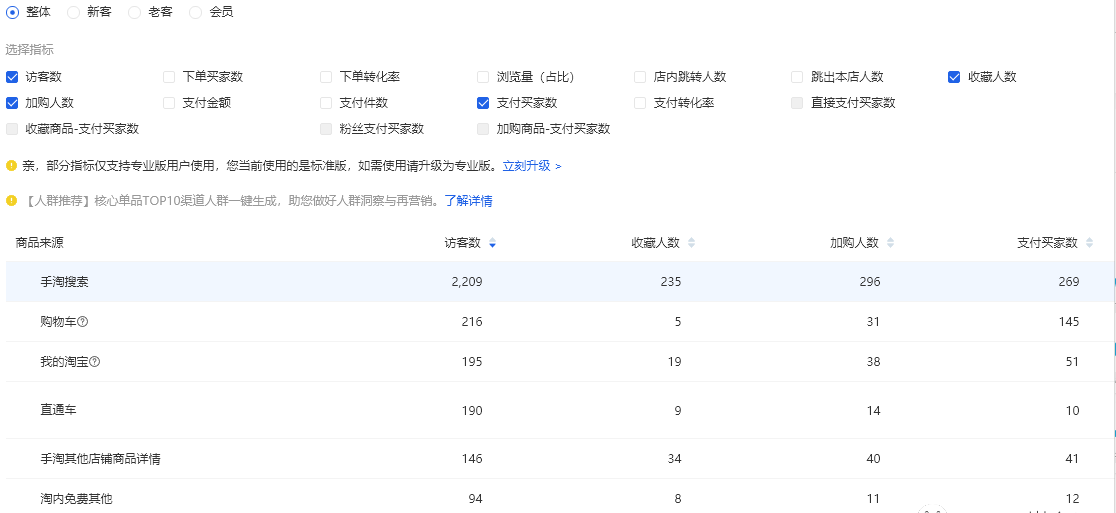Click visitor count 2,209 for 手淘搜索
The image size is (1116, 513).
tap(467, 282)
